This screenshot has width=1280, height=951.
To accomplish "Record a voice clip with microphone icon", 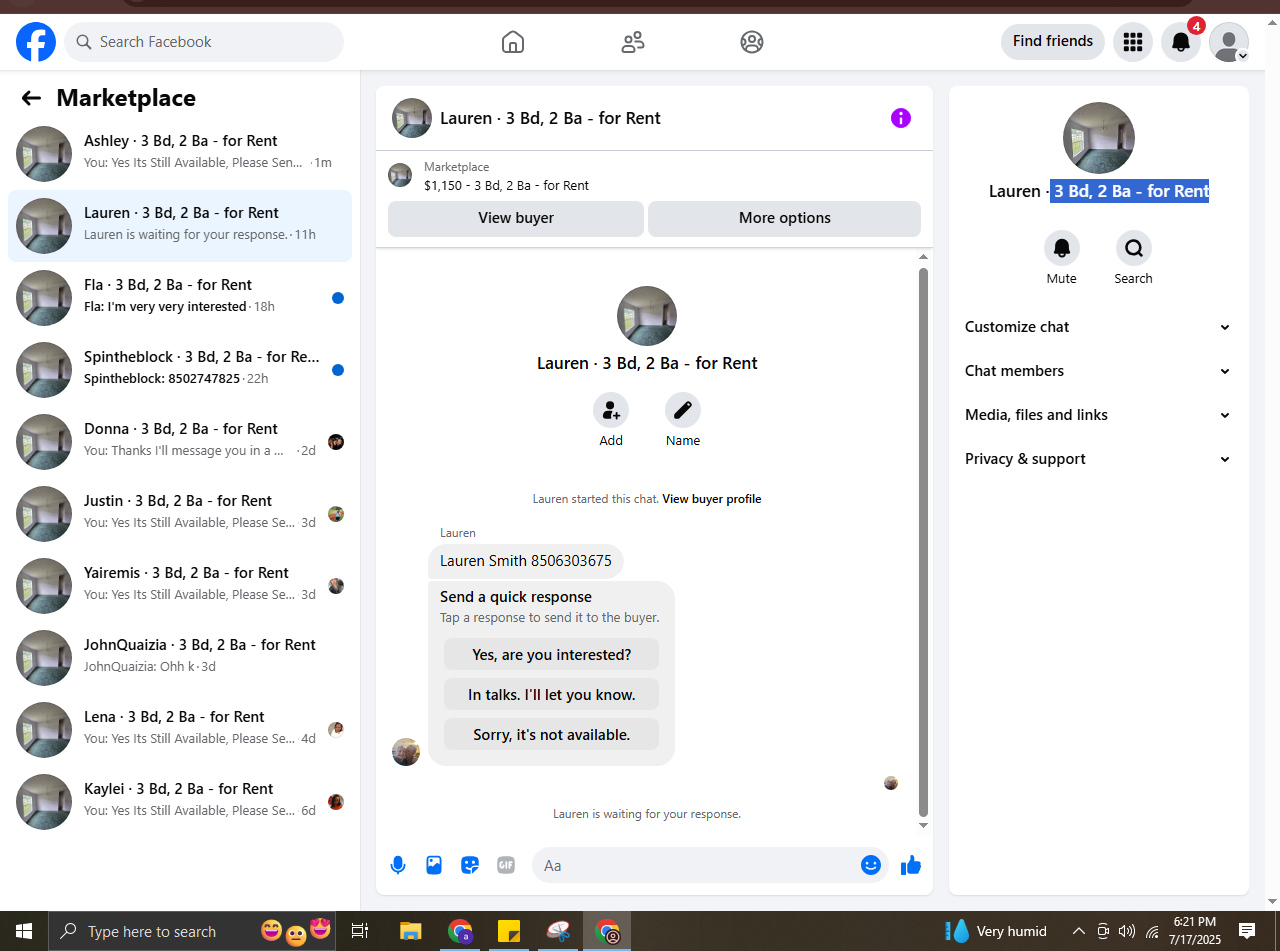I will 398,865.
